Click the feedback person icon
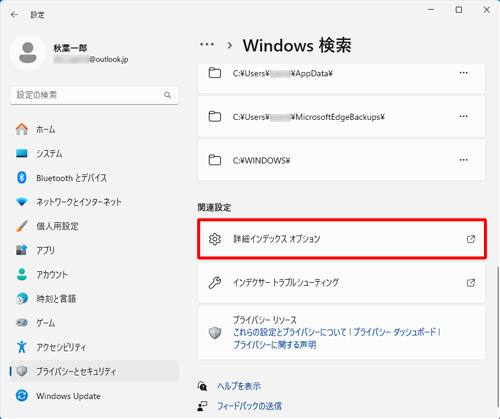 (x=202, y=406)
